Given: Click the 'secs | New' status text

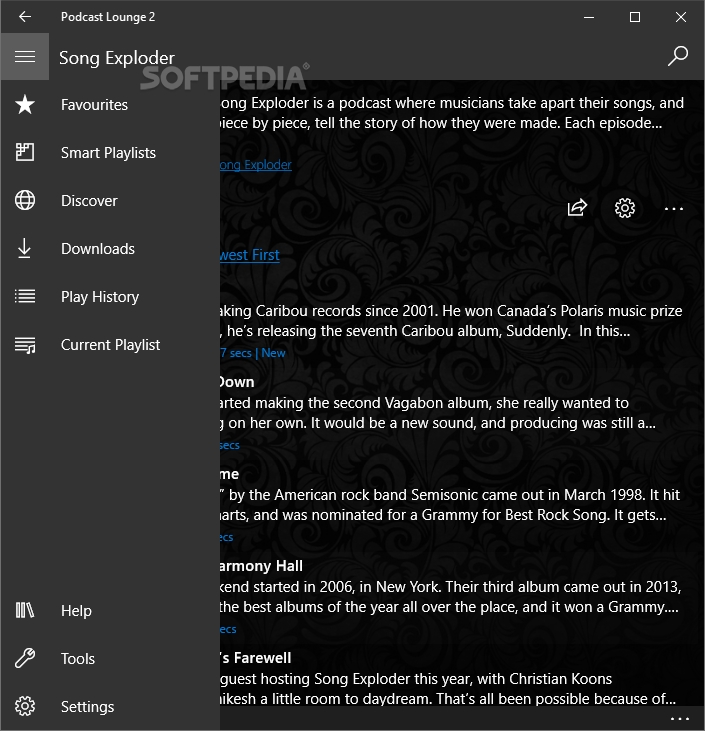Looking at the screenshot, I should 253,353.
